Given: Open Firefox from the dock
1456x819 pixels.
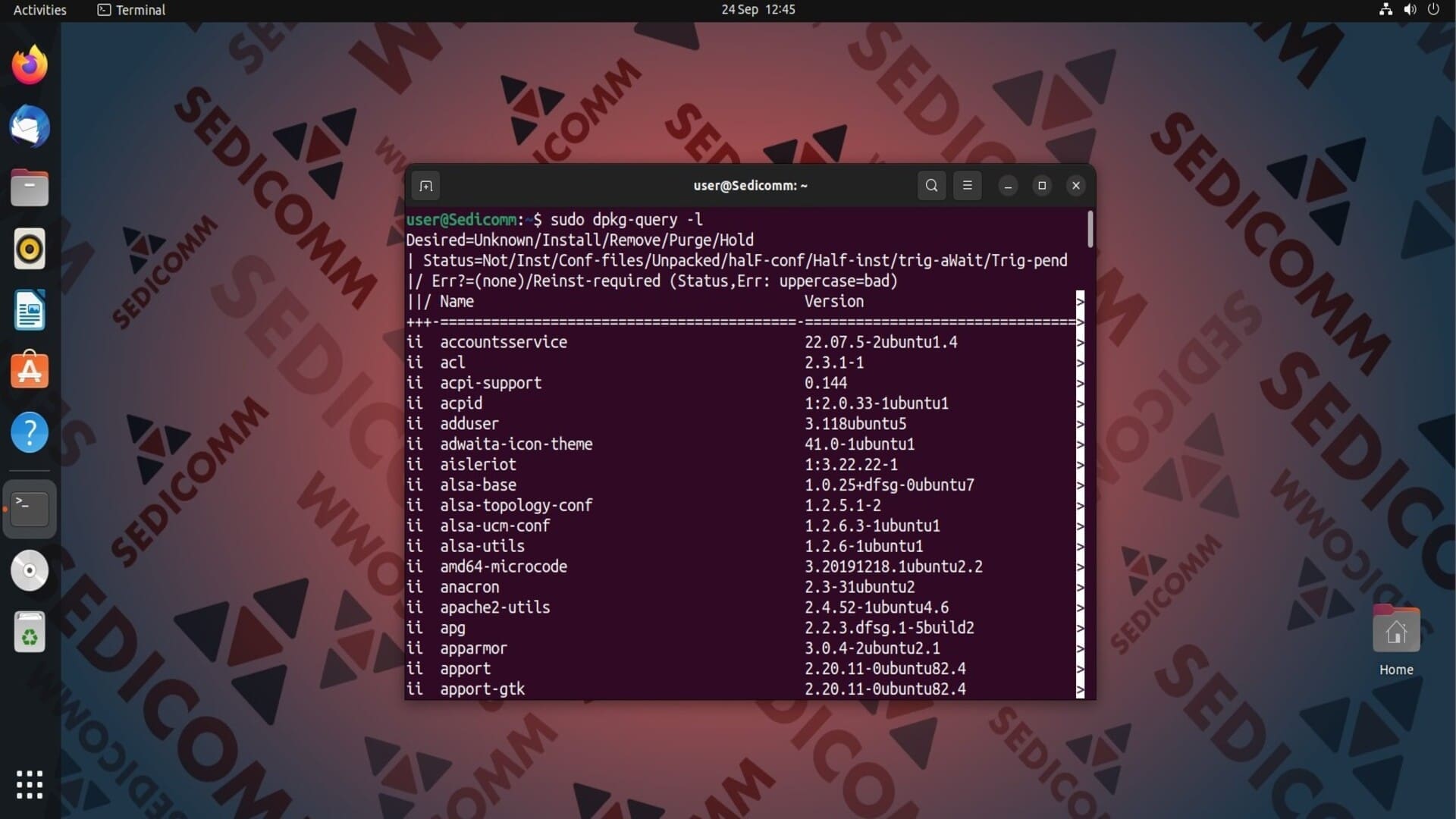Looking at the screenshot, I should tap(30, 65).
